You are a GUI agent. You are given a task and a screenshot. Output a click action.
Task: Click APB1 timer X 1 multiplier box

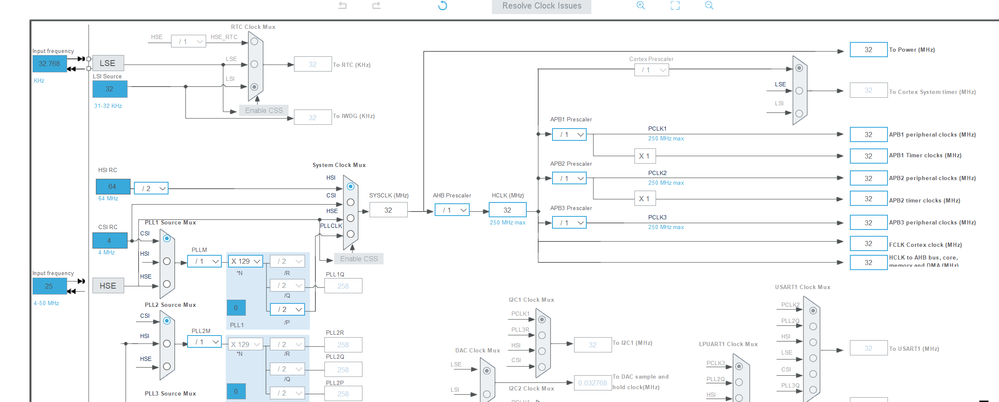(645, 156)
